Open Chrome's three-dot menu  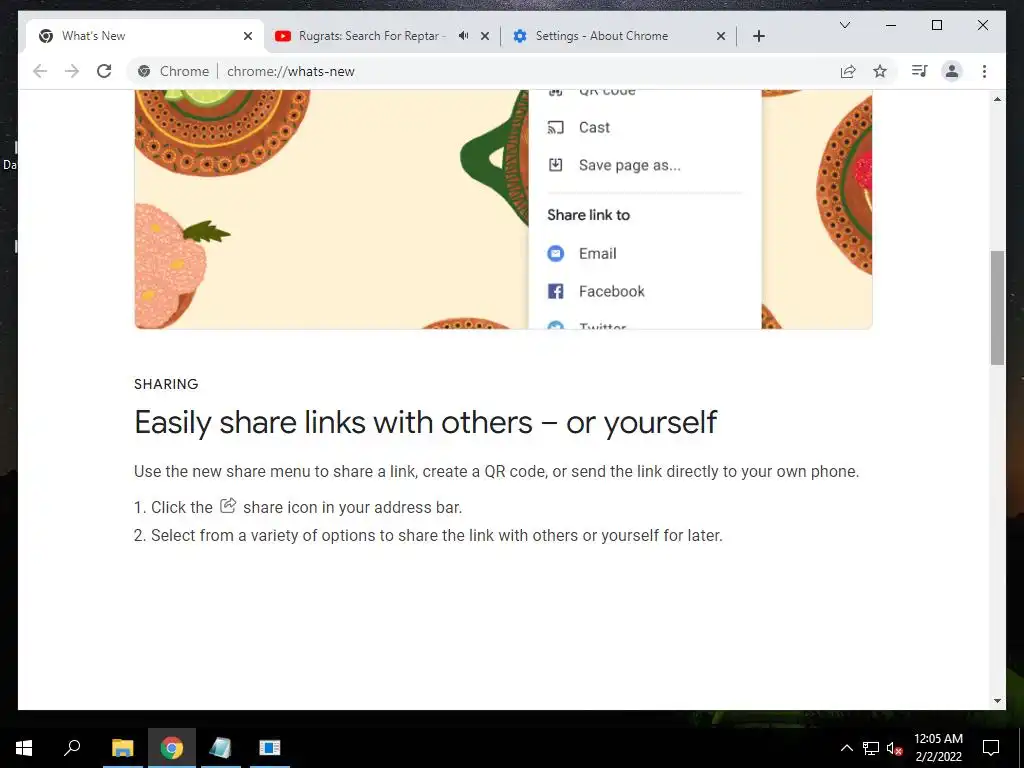(984, 71)
